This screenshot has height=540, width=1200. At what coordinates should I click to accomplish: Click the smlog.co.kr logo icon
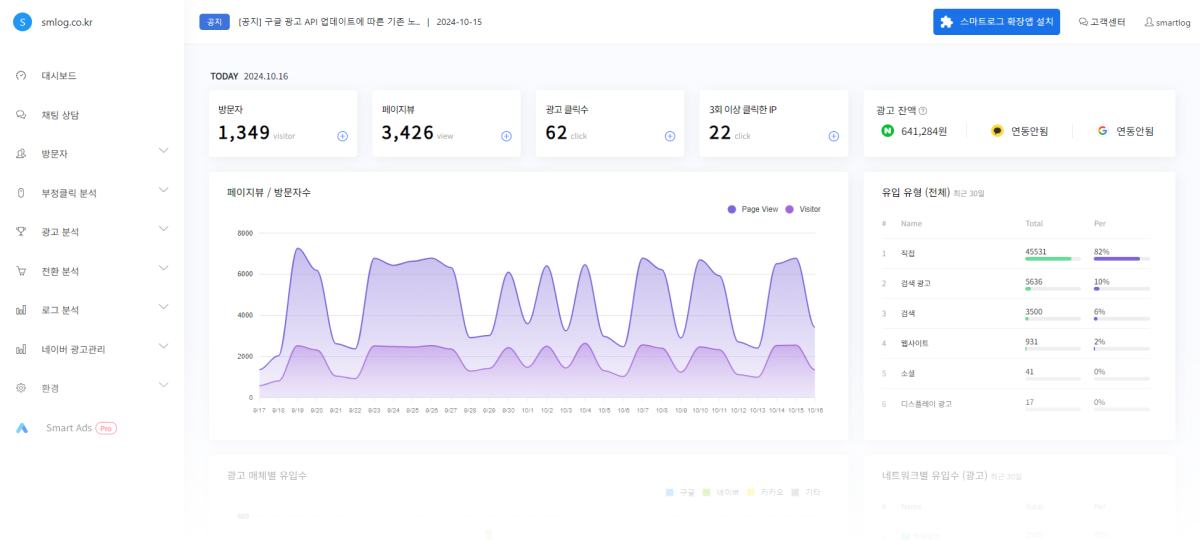(23, 22)
